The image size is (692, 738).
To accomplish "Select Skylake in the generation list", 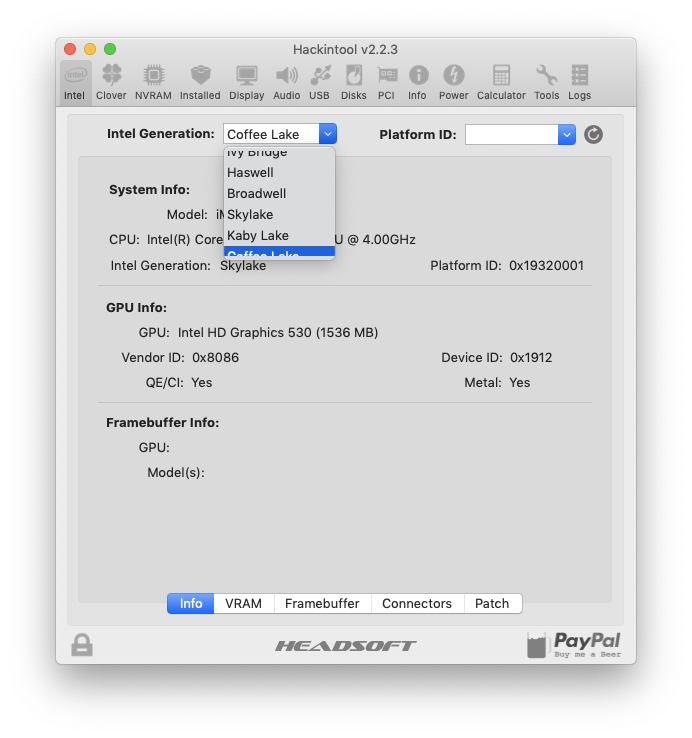I will (279, 215).
